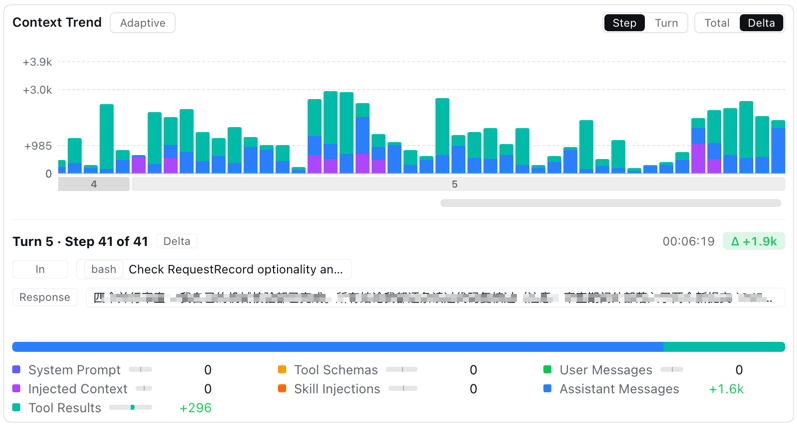The height and width of the screenshot is (429, 797).
Task: Click the Adaptive scale button
Action: point(143,23)
